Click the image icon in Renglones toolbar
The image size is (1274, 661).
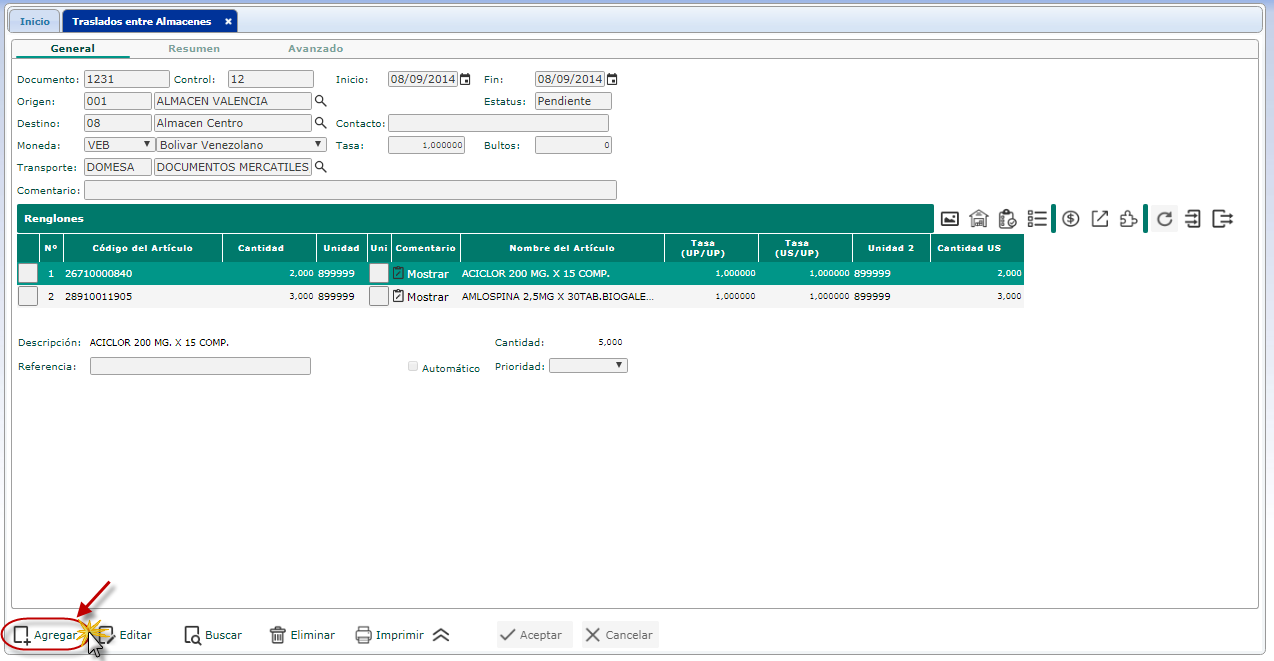950,219
